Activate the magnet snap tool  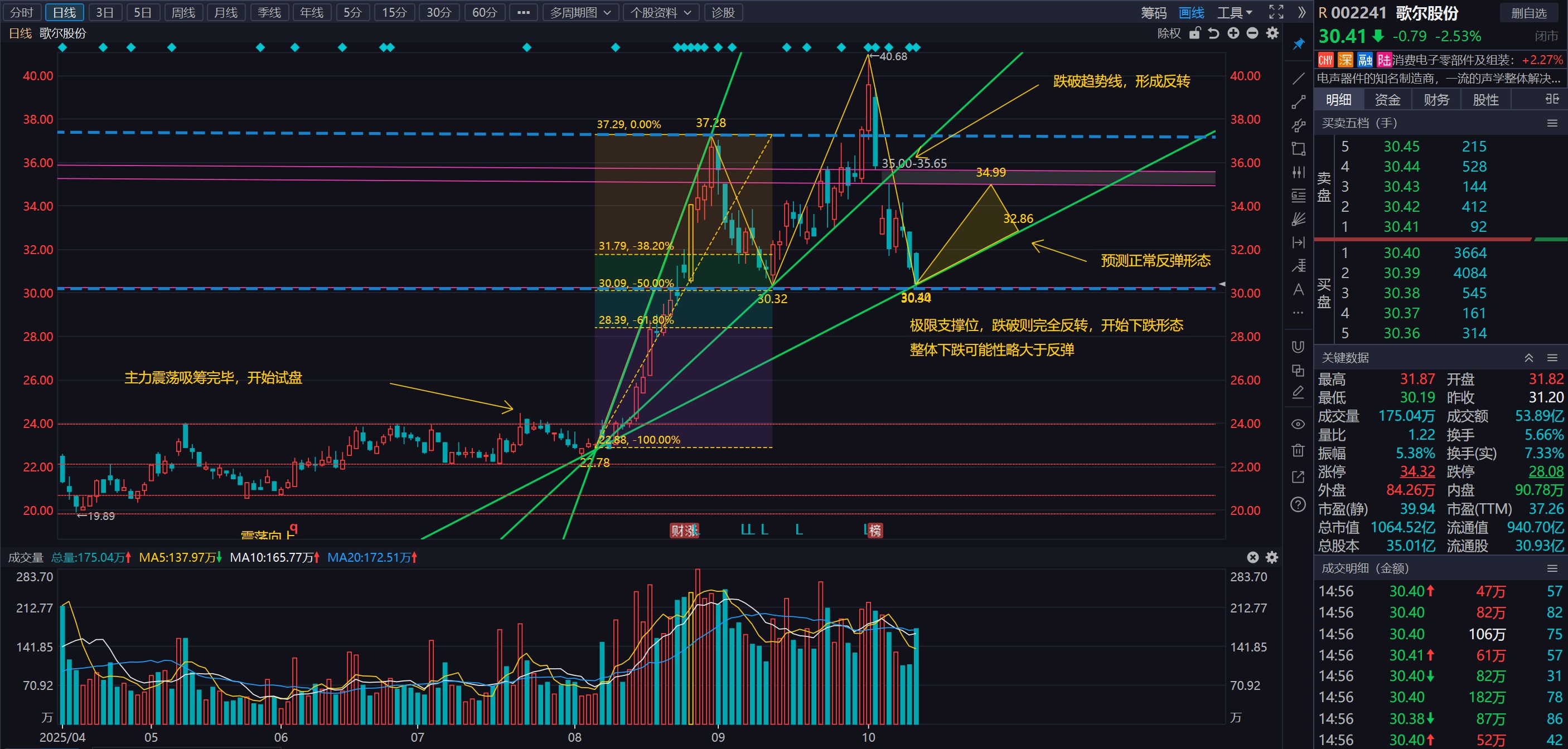click(1298, 347)
